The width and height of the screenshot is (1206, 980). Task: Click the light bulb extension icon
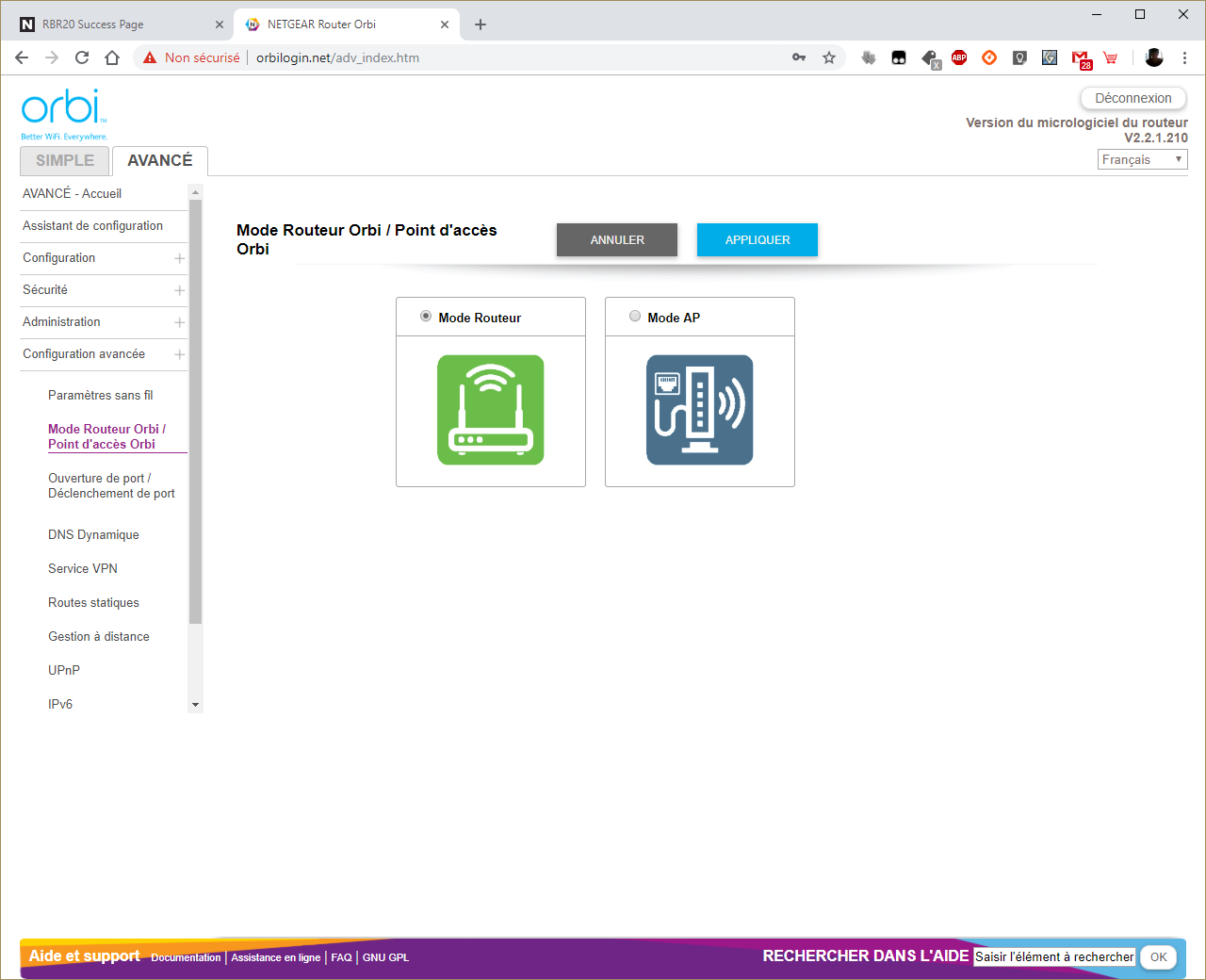[x=1019, y=57]
